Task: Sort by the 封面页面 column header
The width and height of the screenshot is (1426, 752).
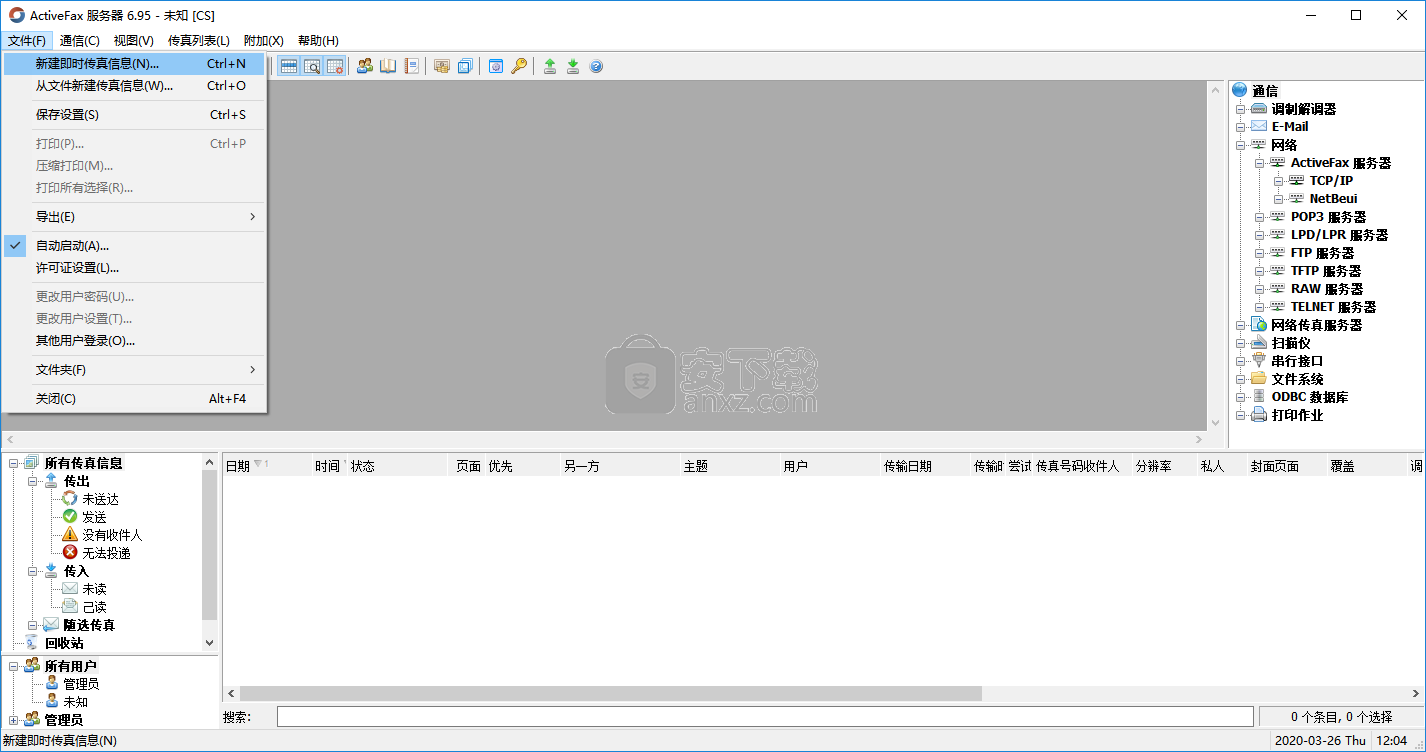Action: point(1287,466)
